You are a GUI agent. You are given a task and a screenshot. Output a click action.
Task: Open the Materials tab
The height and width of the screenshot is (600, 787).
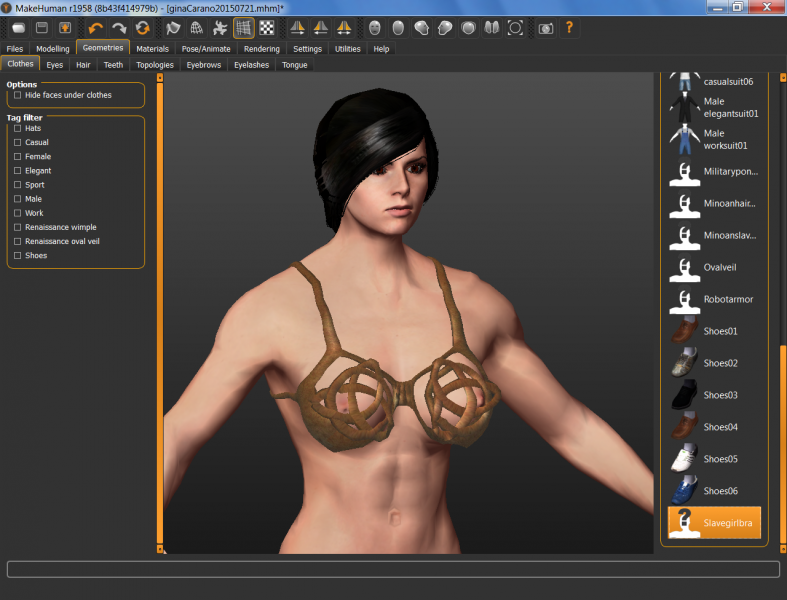152,48
